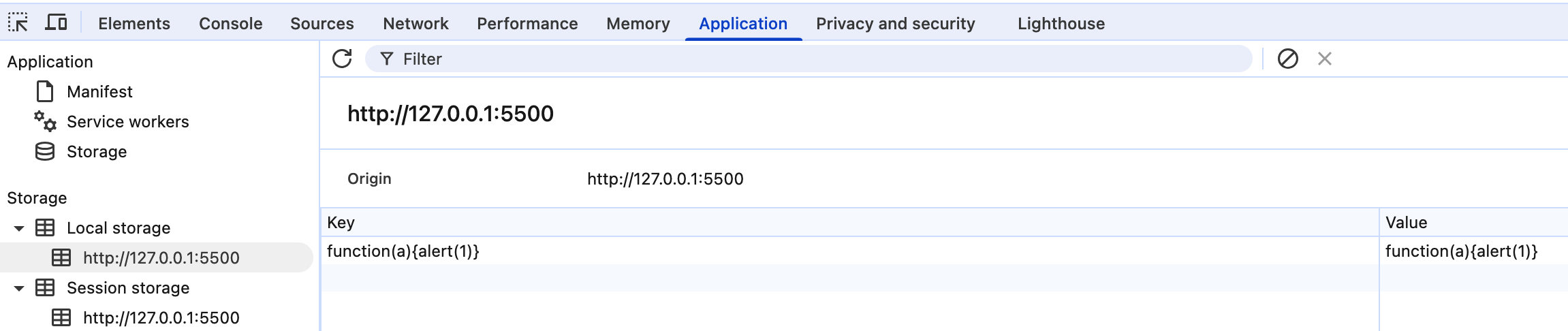The height and width of the screenshot is (331, 1568).
Task: Open the Lighthouse tab
Action: click(1061, 24)
